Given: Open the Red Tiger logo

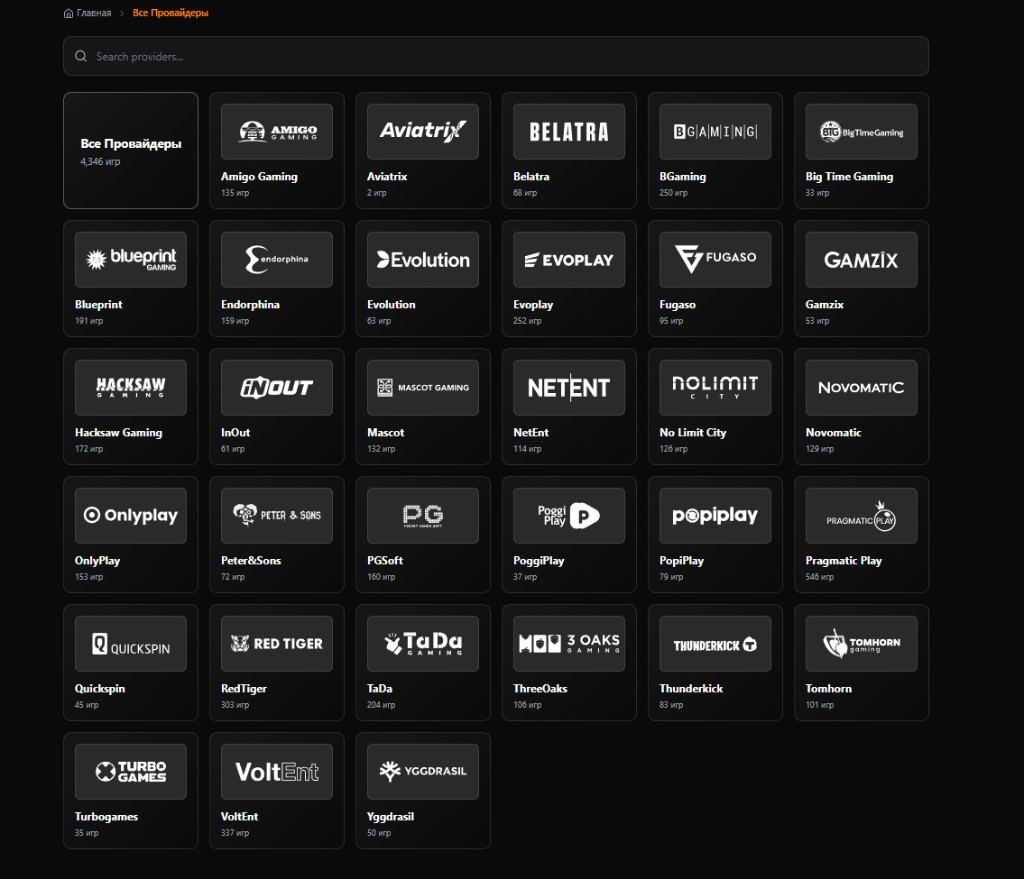Looking at the screenshot, I should pos(277,643).
